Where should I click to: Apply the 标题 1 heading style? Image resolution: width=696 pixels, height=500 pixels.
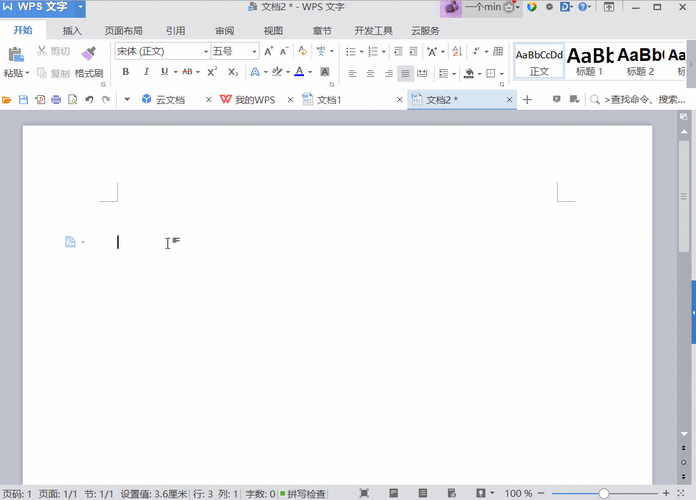point(589,60)
